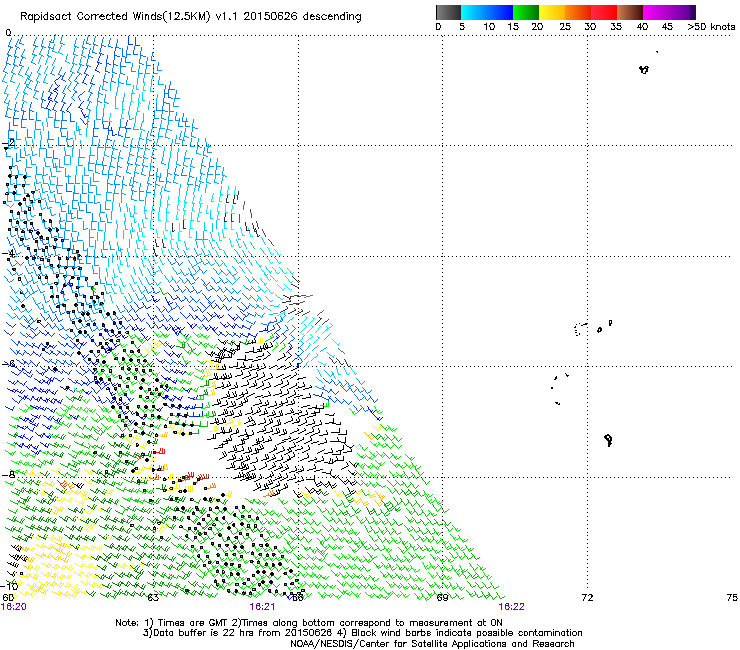The width and height of the screenshot is (740, 650).
Task: Click the '-8' latitude axis label
Action: pyautogui.click(x=8, y=474)
